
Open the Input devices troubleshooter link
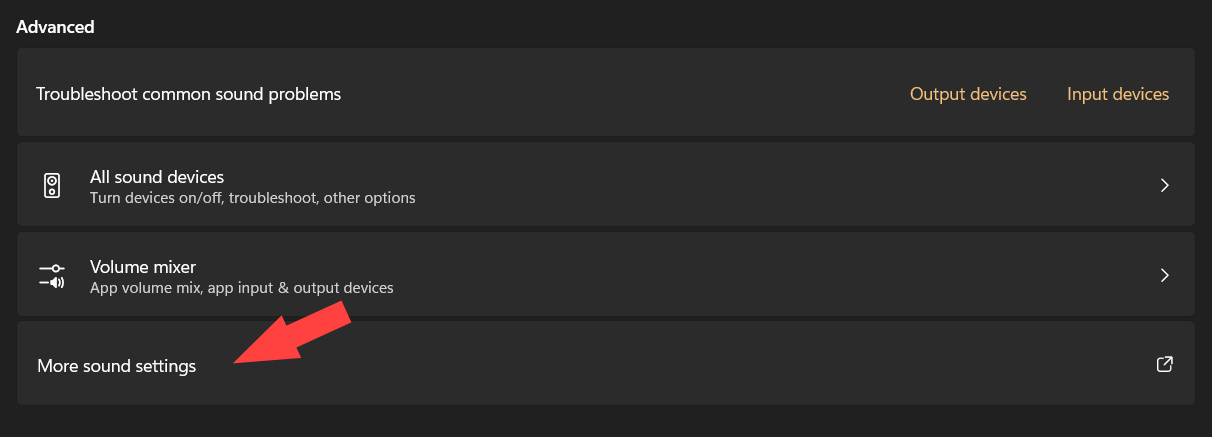point(1117,94)
